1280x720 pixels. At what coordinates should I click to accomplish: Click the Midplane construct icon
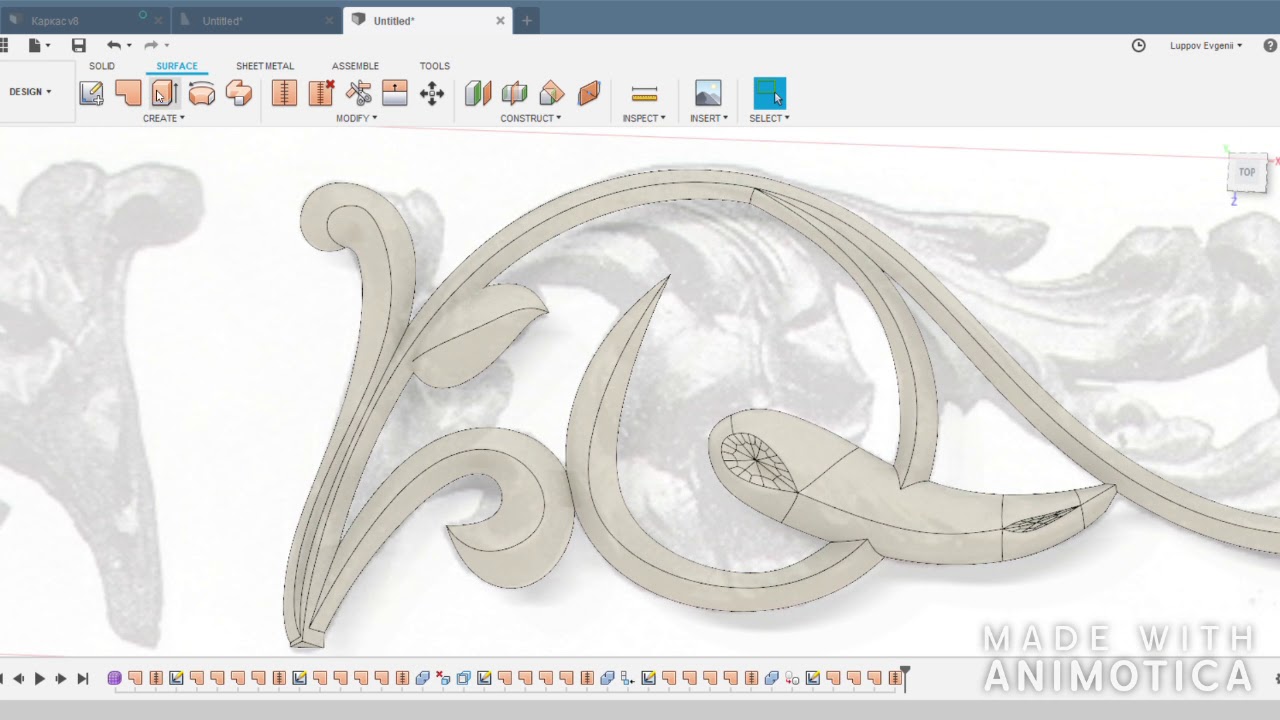coord(589,93)
